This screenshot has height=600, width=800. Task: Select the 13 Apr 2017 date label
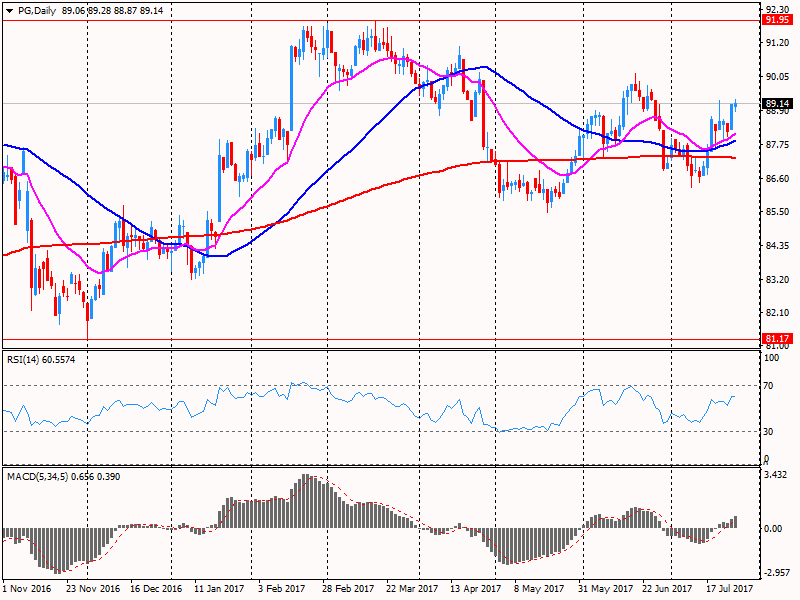coord(476,589)
